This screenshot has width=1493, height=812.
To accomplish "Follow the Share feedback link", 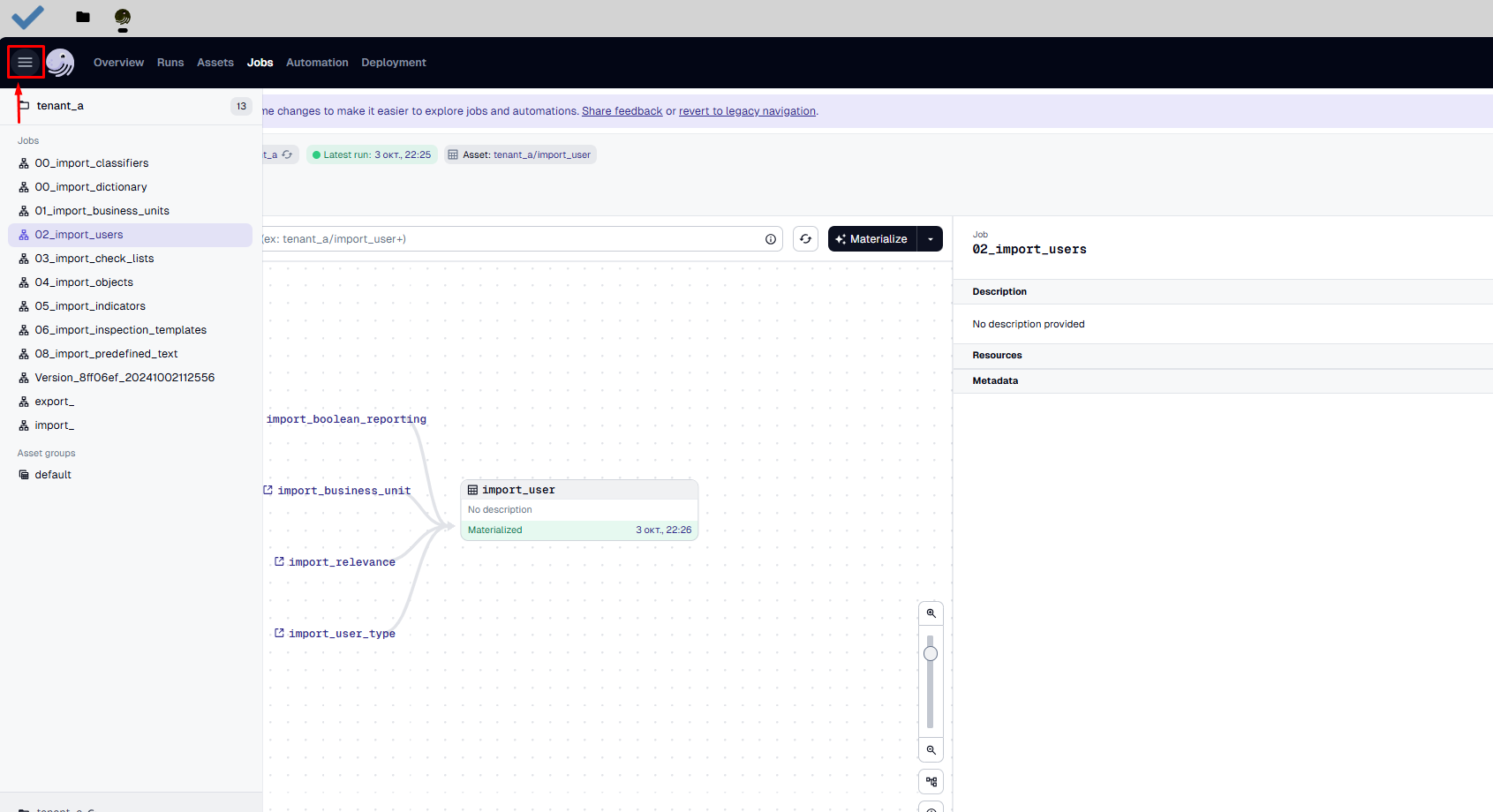I will [622, 111].
